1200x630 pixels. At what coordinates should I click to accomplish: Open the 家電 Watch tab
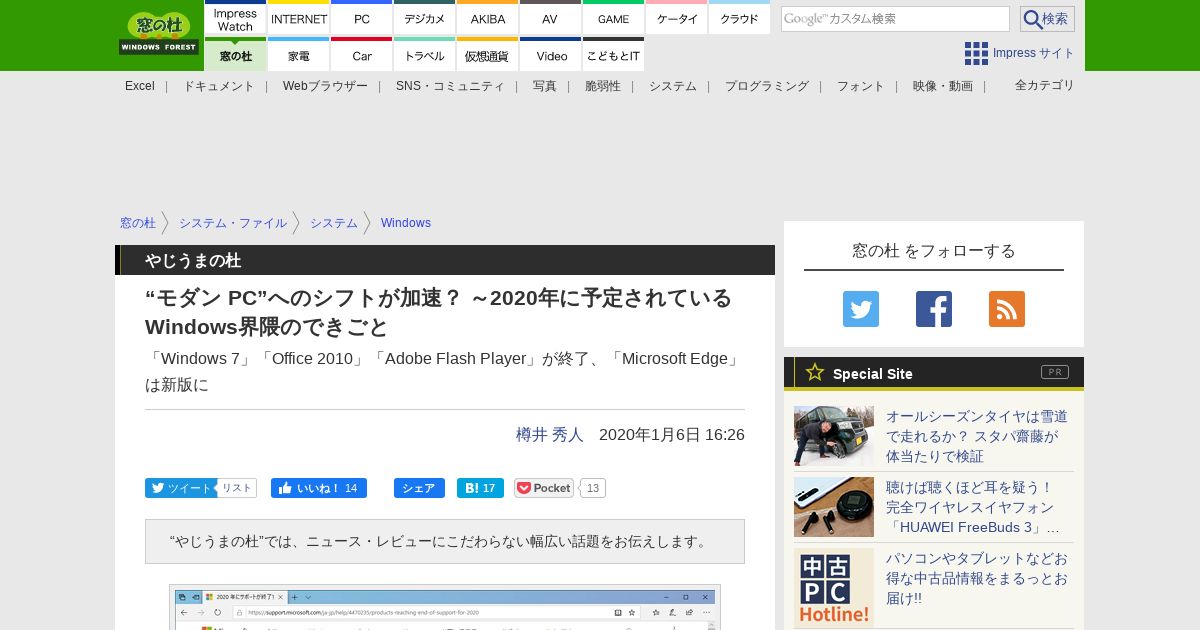point(299,54)
